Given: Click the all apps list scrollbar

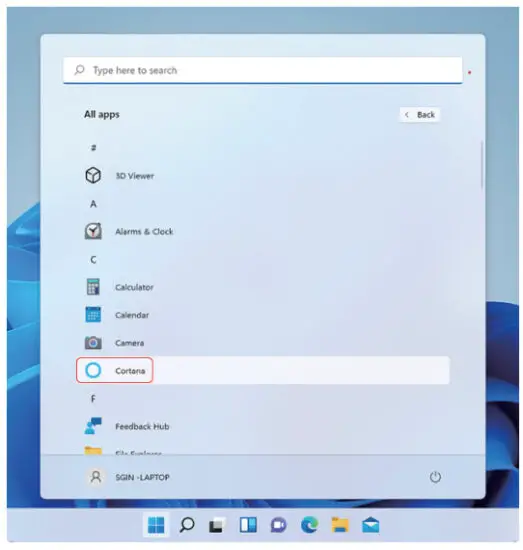Looking at the screenshot, I should tap(482, 165).
